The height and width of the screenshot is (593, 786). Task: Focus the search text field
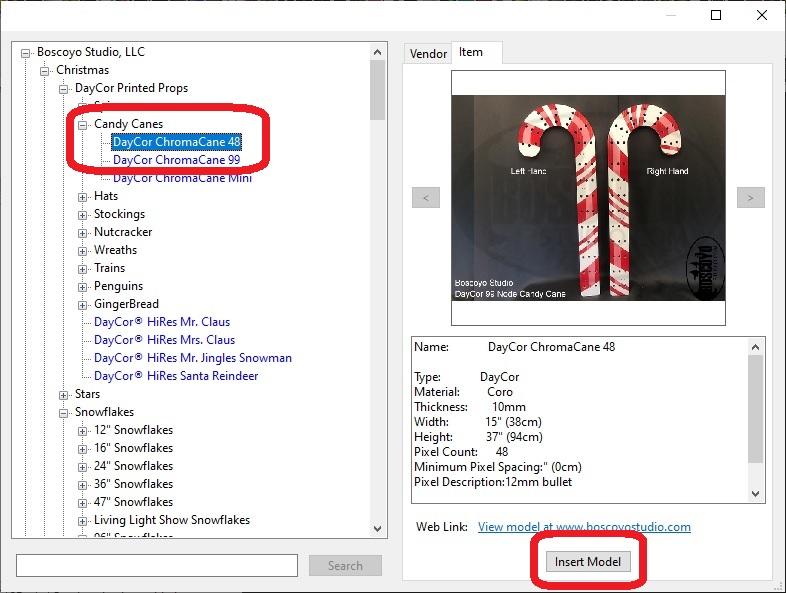(x=157, y=566)
